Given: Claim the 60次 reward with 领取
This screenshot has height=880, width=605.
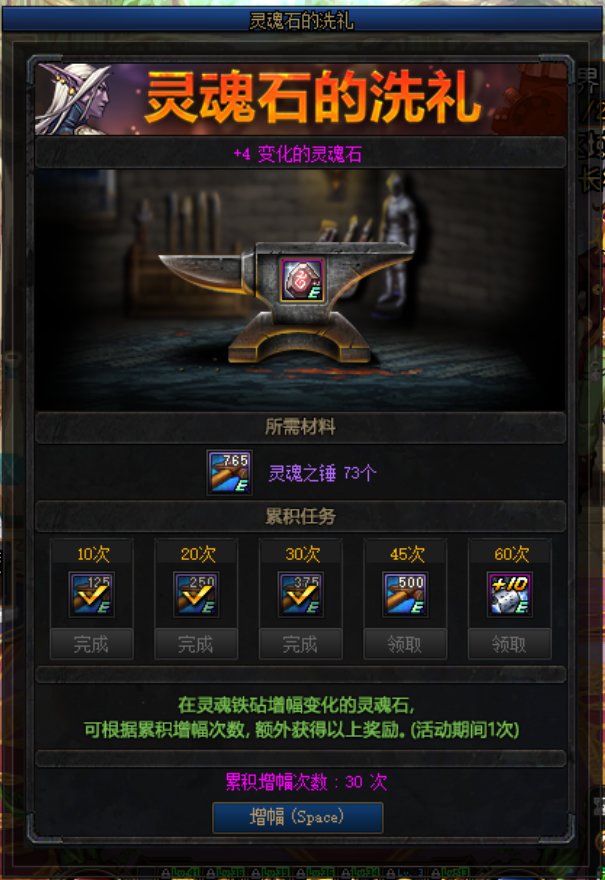Looking at the screenshot, I should pos(510,644).
